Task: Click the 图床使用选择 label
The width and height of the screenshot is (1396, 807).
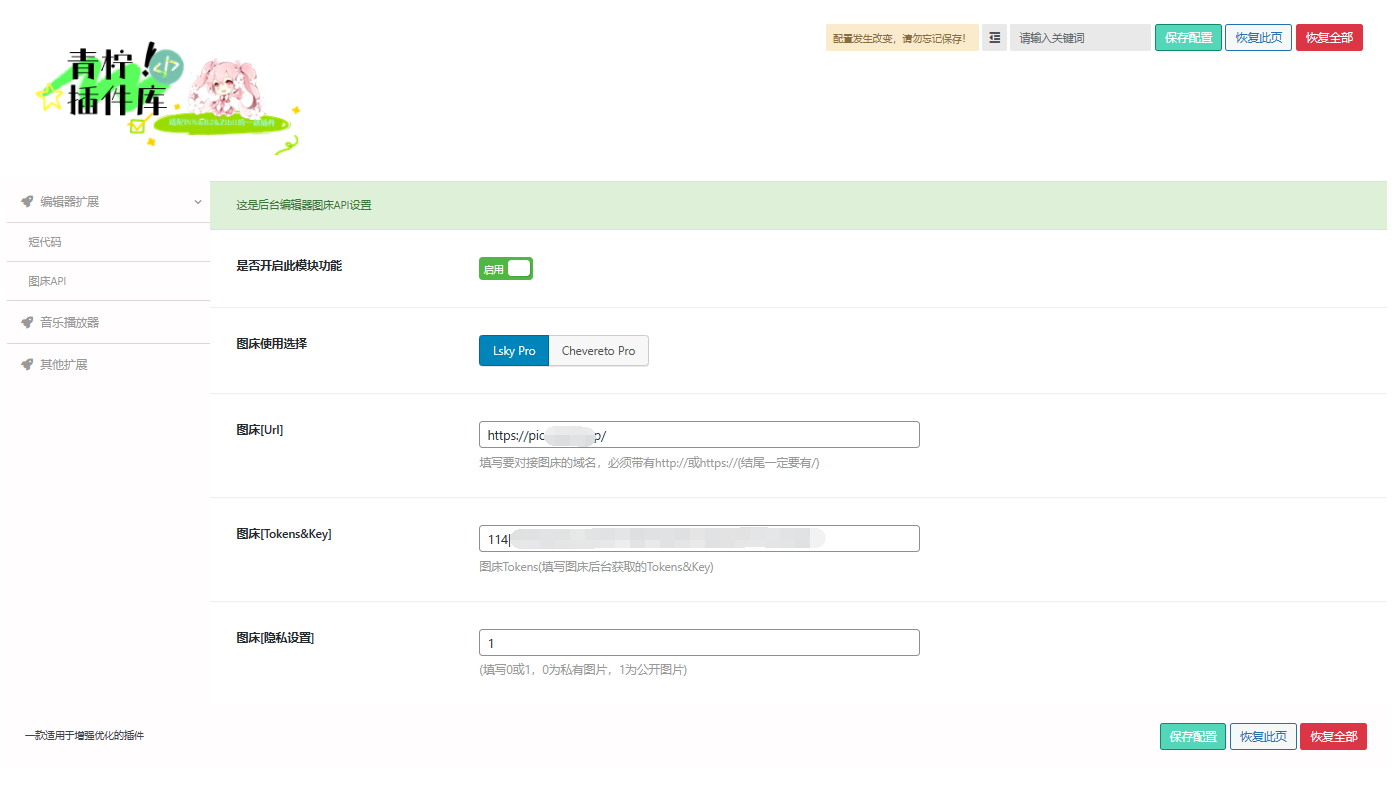Action: 271,344
